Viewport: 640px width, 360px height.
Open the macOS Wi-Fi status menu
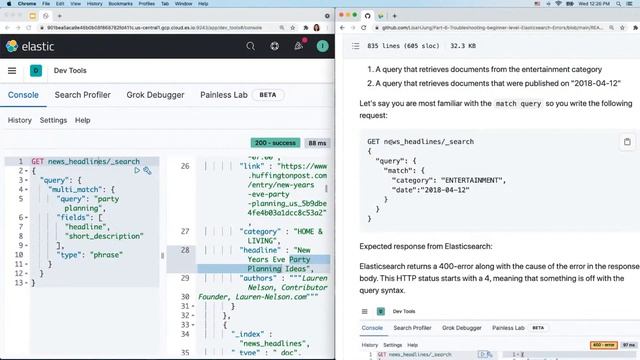tap(558, 4)
